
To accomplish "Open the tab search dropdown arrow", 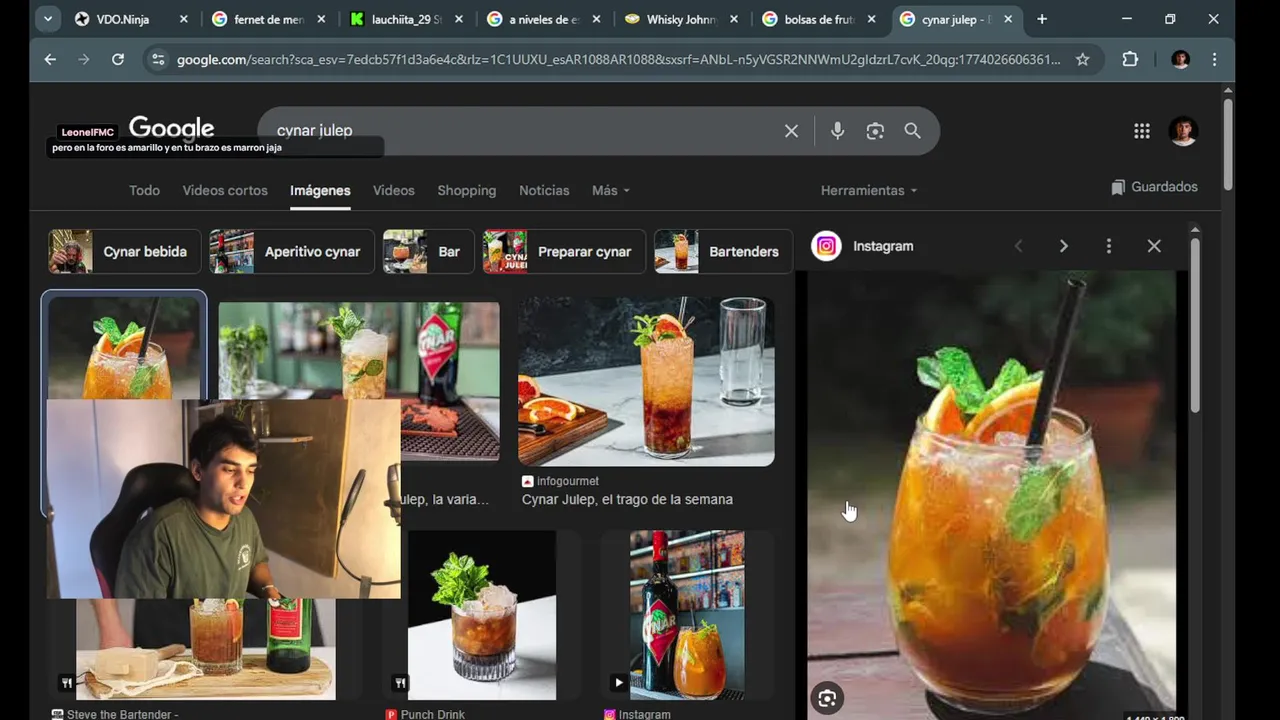I will [x=48, y=19].
